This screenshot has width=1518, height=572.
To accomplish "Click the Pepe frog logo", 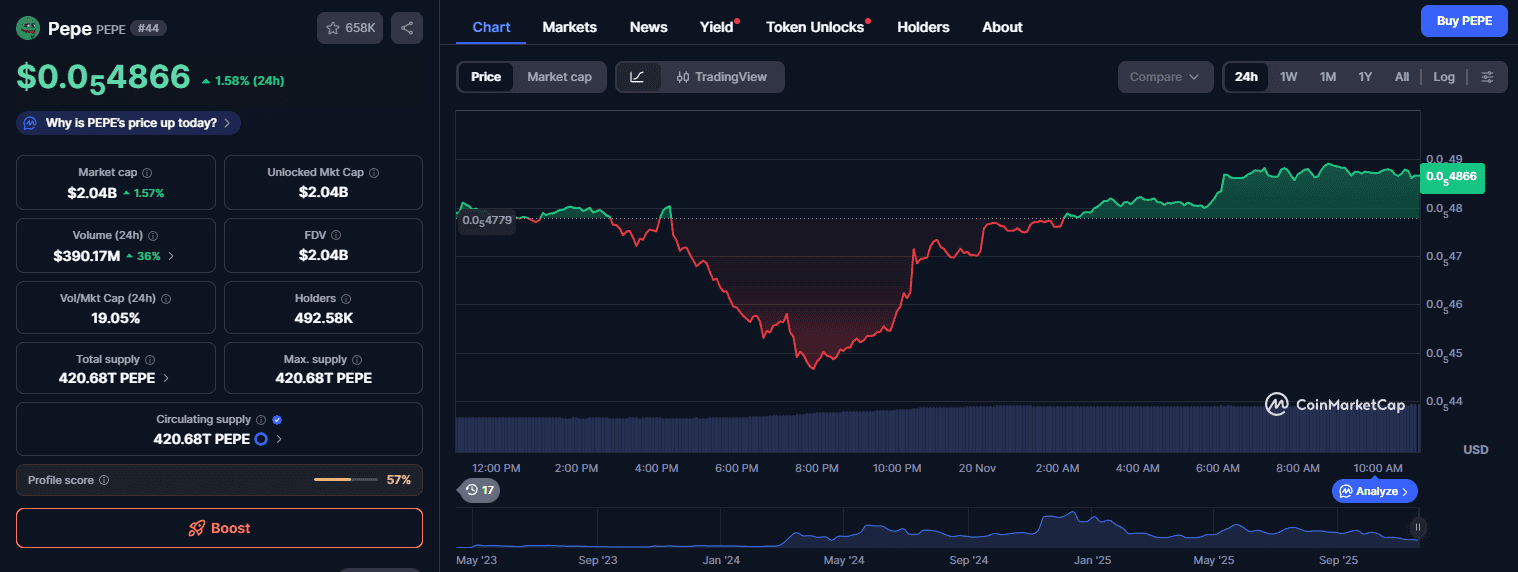I will (x=28, y=28).
